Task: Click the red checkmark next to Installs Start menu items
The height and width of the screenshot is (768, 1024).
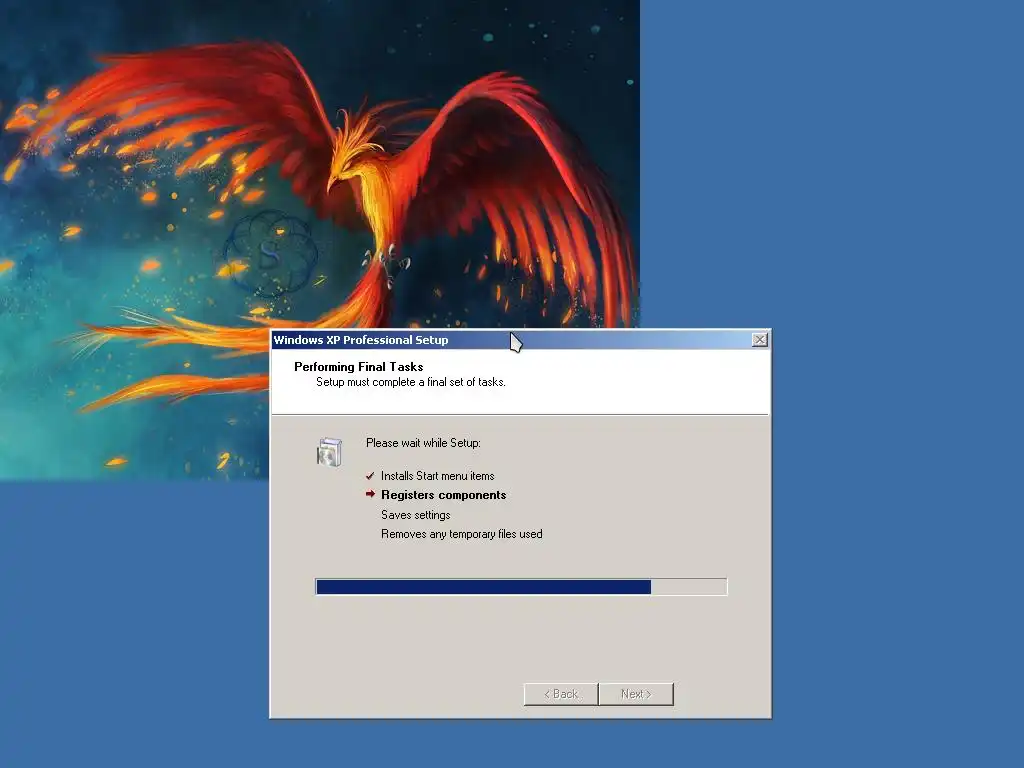Action: pyautogui.click(x=370, y=476)
